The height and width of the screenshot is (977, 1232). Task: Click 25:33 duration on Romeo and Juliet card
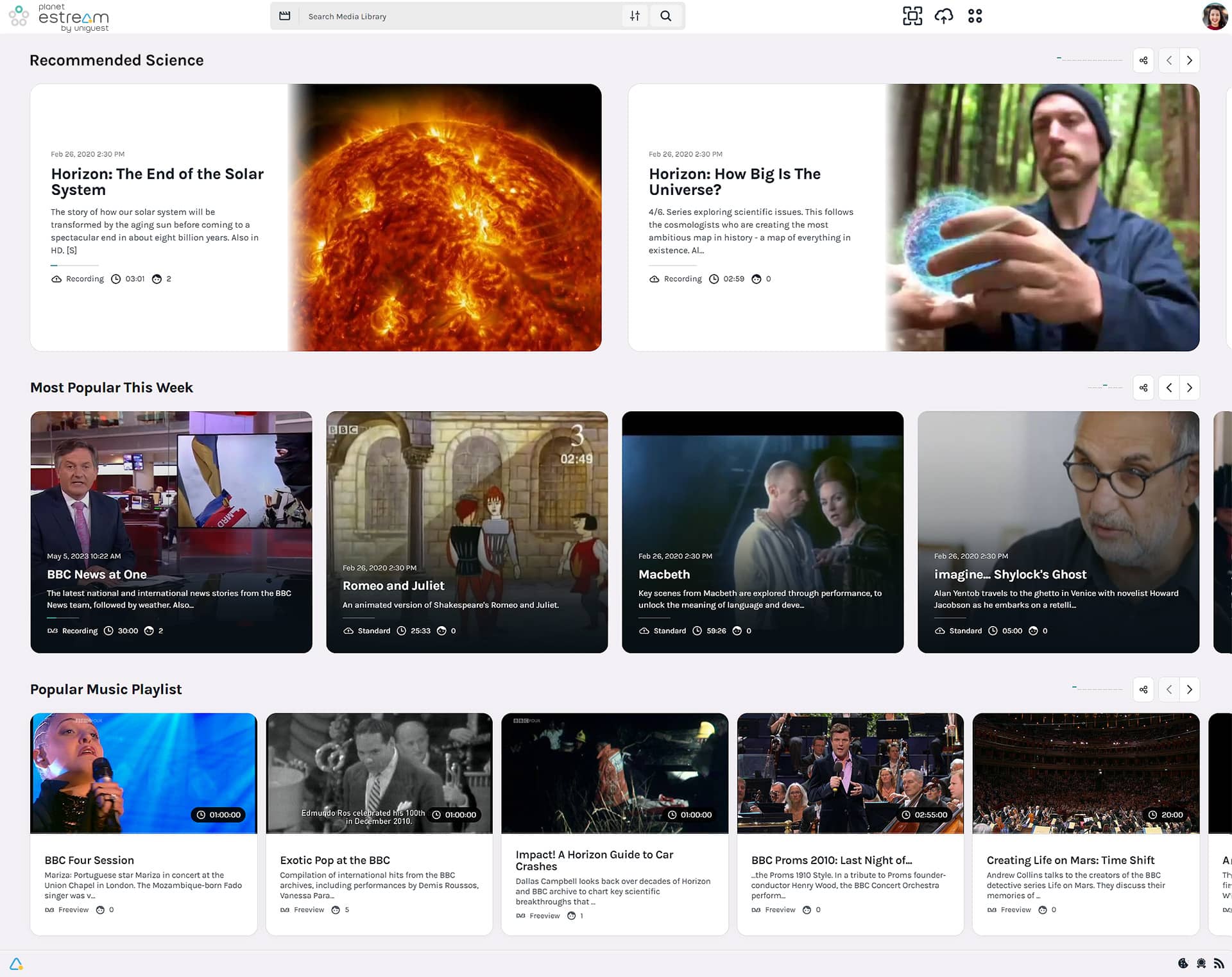420,631
